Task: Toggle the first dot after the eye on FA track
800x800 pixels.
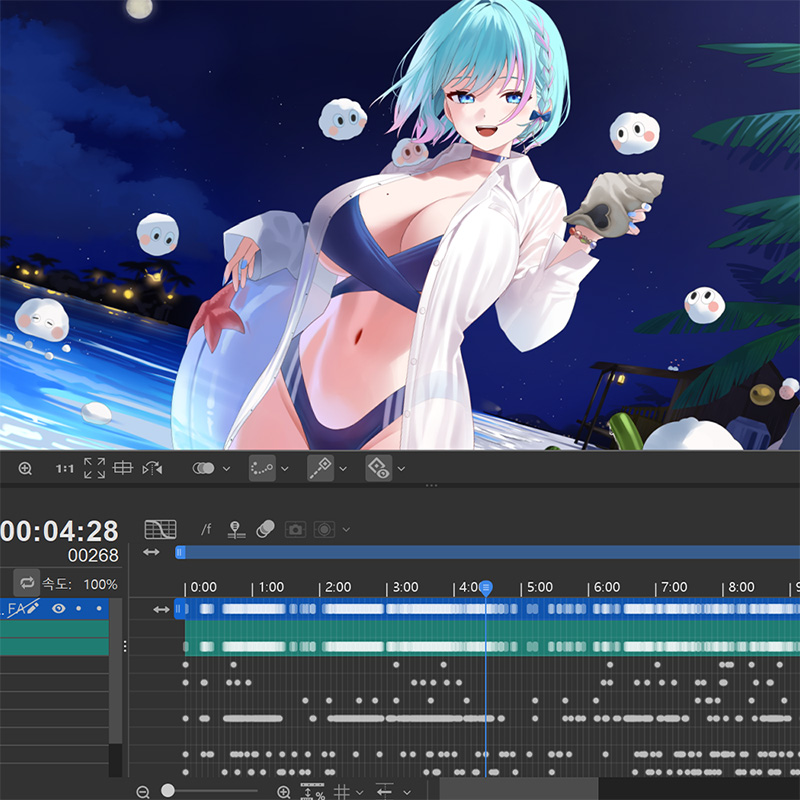Action: [x=79, y=609]
